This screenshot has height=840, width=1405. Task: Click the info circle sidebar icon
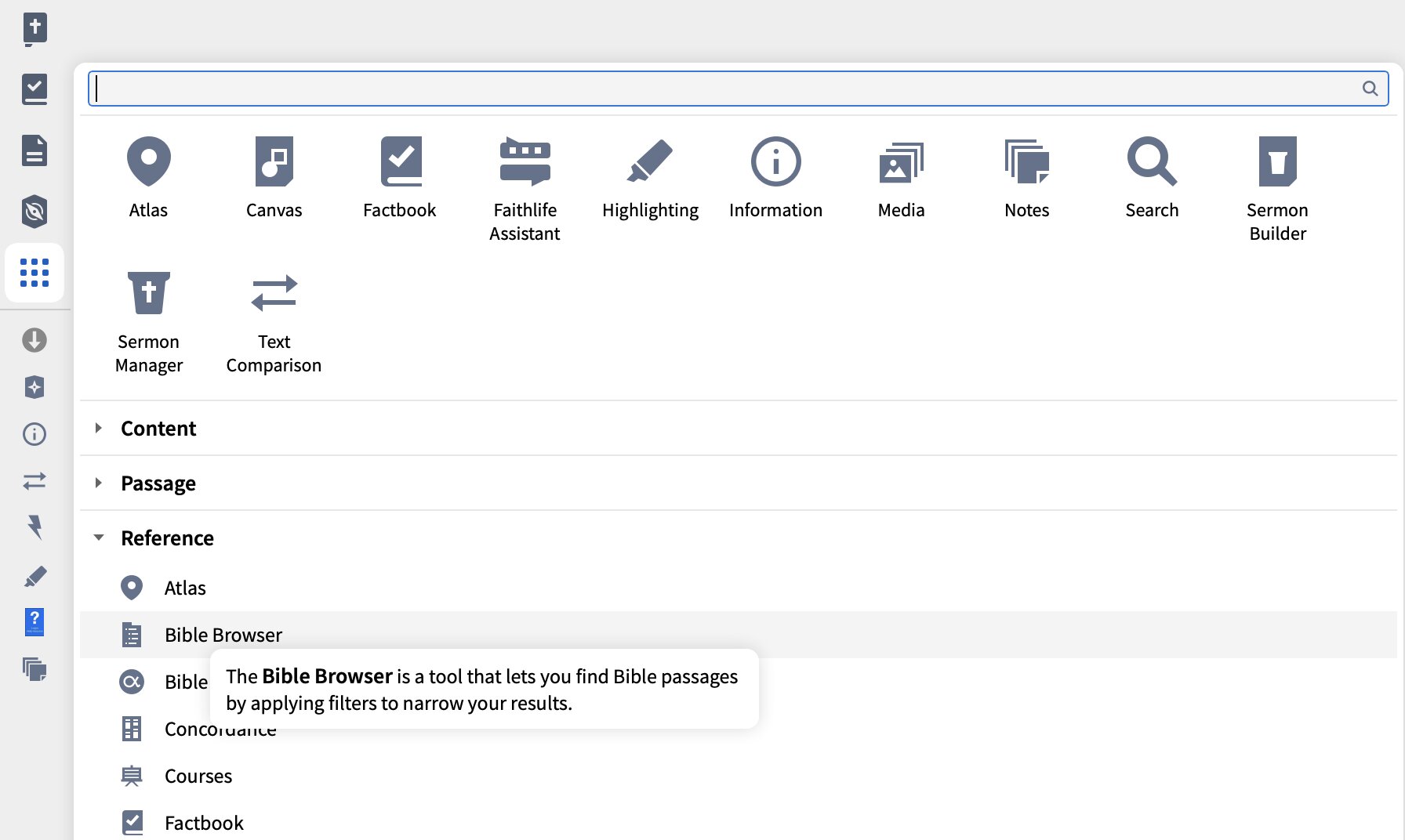tap(34, 434)
